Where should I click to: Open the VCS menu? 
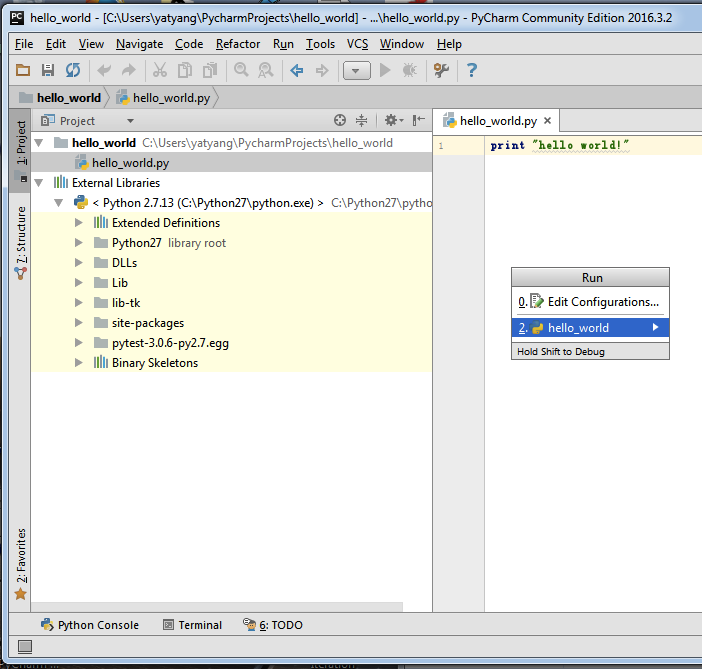click(x=357, y=44)
